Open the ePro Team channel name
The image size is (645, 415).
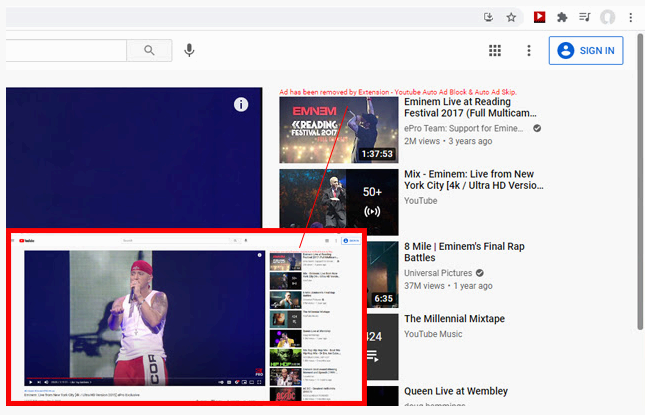point(464,128)
